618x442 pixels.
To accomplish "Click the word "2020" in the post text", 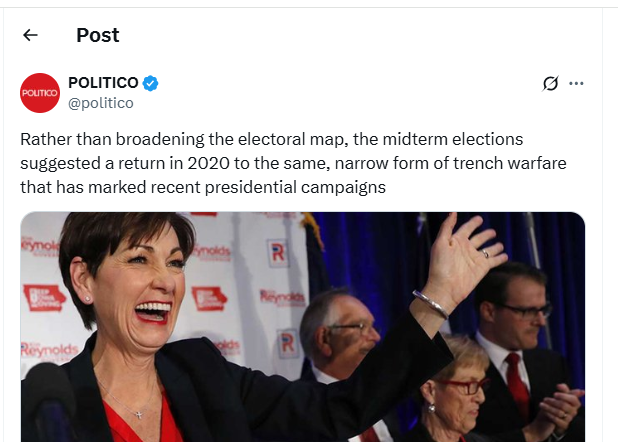I will (x=208, y=163).
